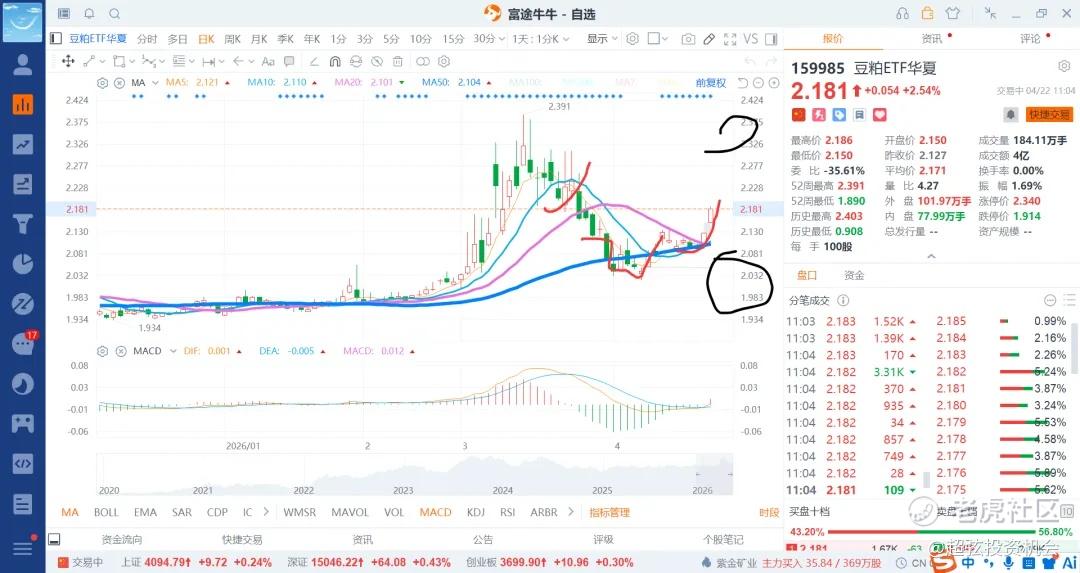Click the 时段 time-period link
1080x573 pixels.
click(x=769, y=512)
